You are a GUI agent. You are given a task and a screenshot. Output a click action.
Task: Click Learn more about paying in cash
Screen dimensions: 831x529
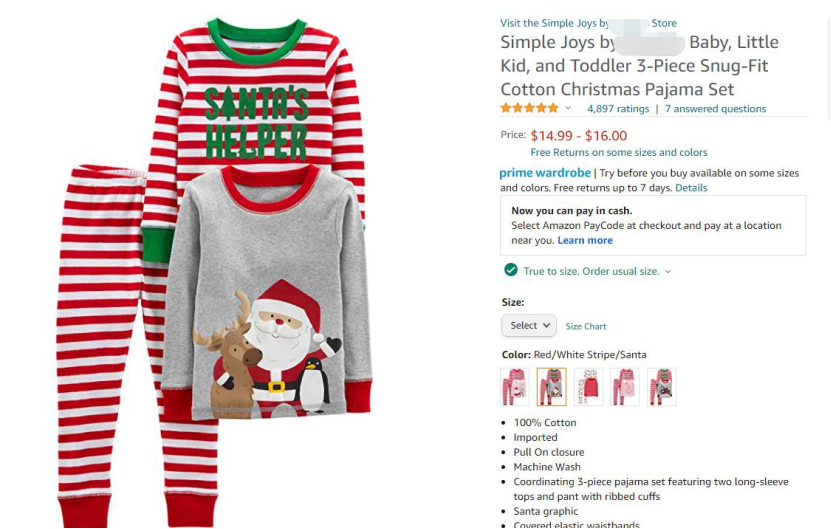point(585,240)
